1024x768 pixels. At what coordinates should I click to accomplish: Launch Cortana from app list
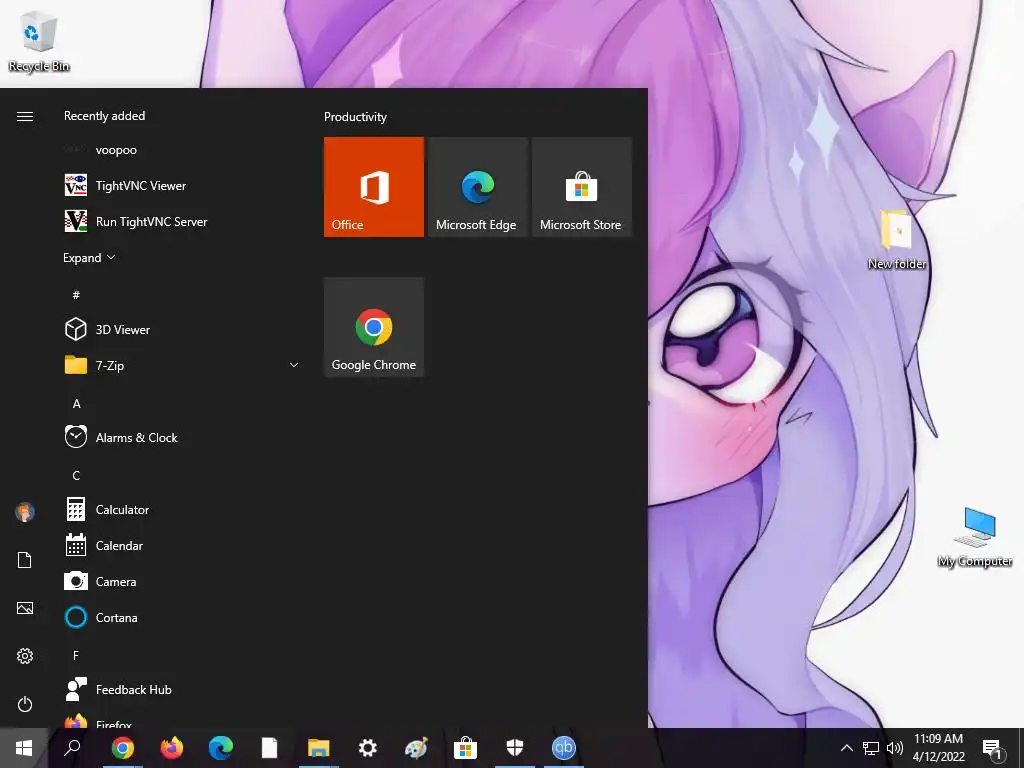coord(183,617)
